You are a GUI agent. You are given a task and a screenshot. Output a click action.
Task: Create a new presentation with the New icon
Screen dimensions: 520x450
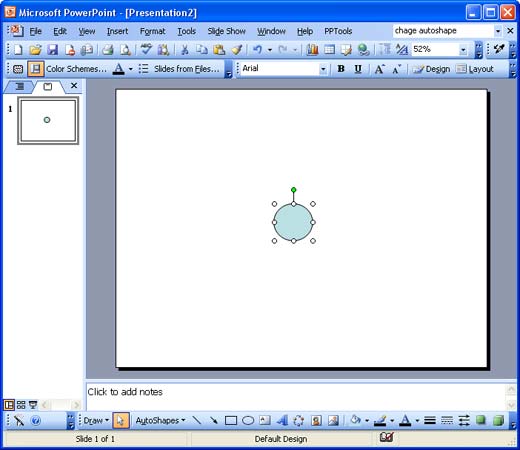[18, 50]
